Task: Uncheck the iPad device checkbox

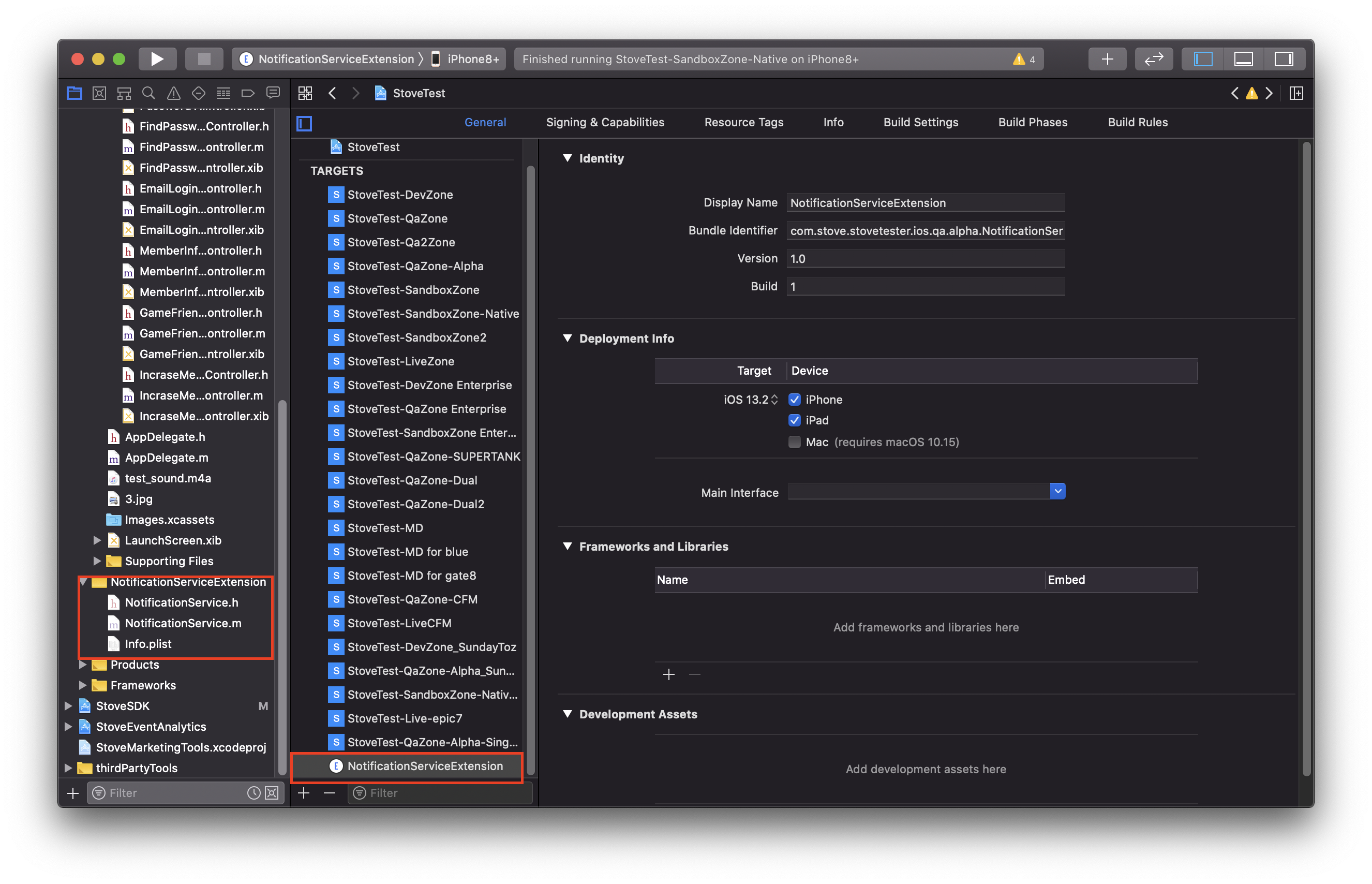Action: (794, 420)
